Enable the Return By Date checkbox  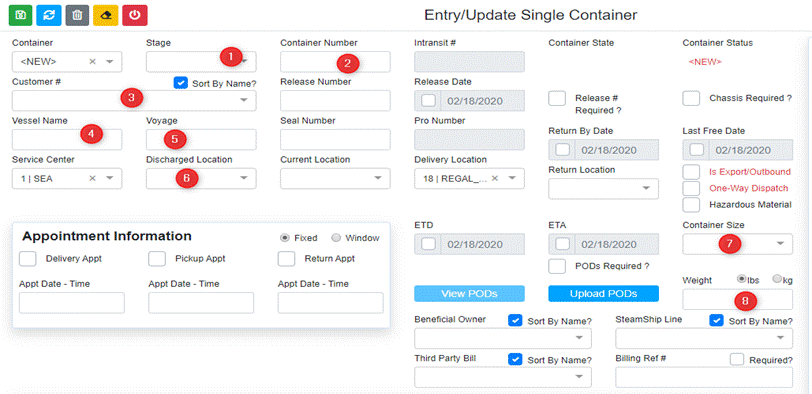tap(562, 150)
